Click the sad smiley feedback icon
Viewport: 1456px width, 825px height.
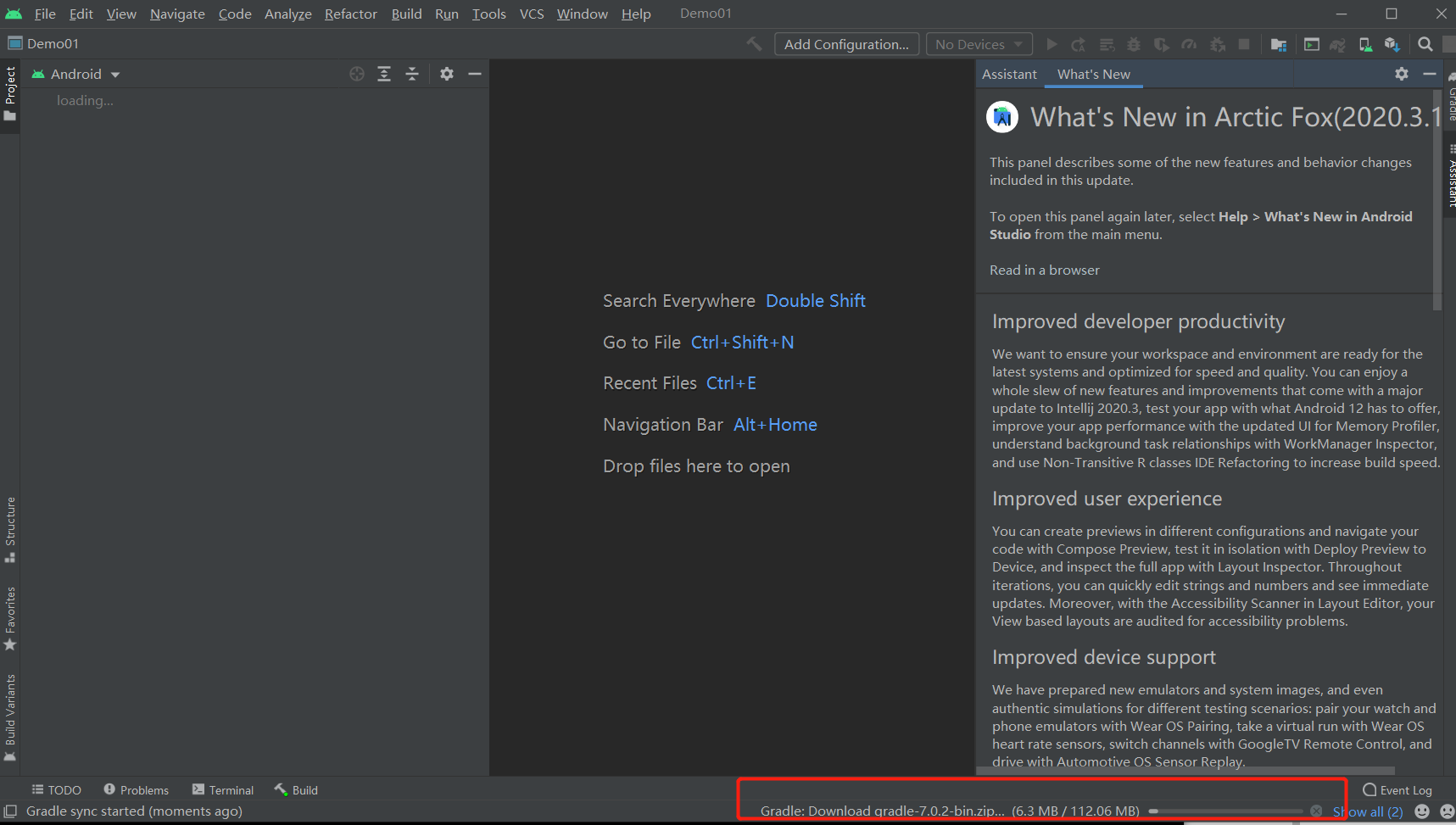1448,811
